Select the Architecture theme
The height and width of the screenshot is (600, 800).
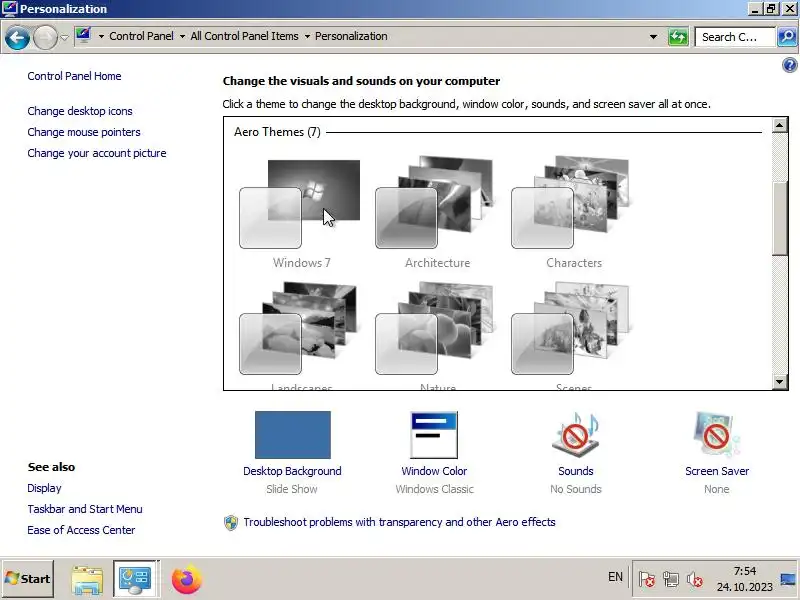pos(437,213)
